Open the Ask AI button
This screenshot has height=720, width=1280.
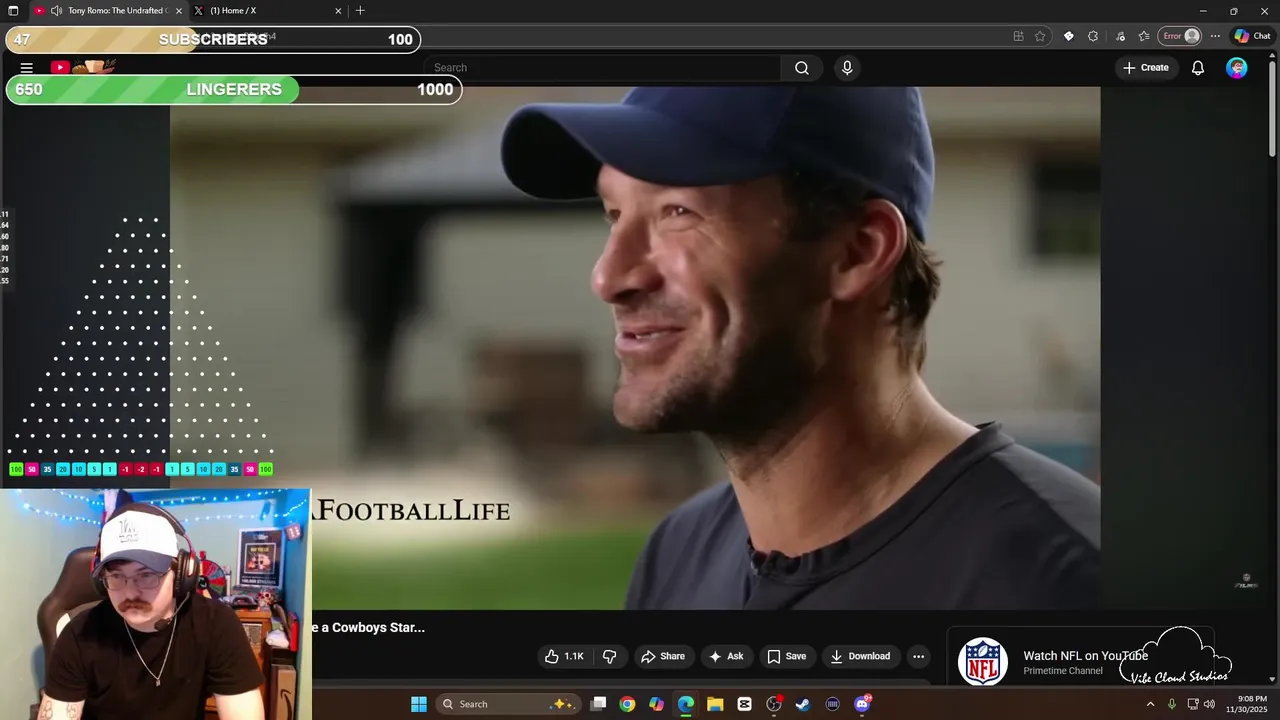(x=726, y=656)
